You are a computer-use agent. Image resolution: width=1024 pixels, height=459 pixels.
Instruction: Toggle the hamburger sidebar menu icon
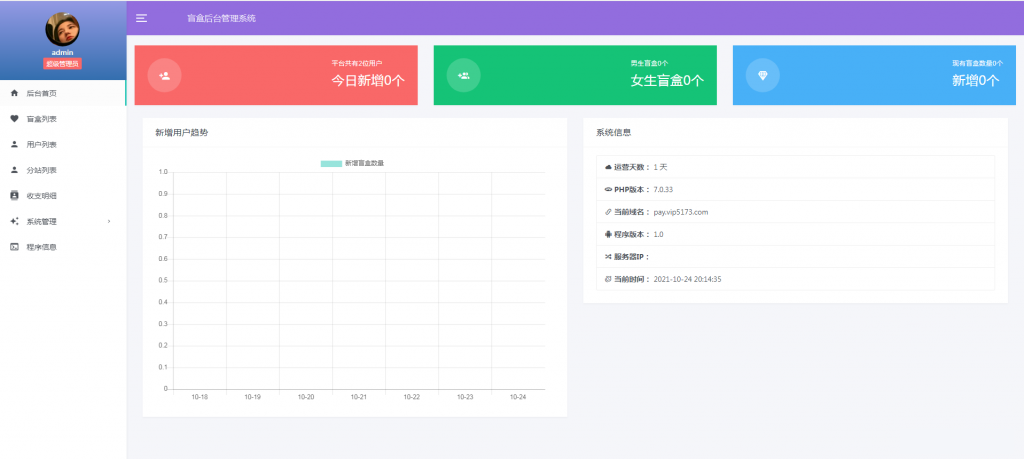click(141, 18)
